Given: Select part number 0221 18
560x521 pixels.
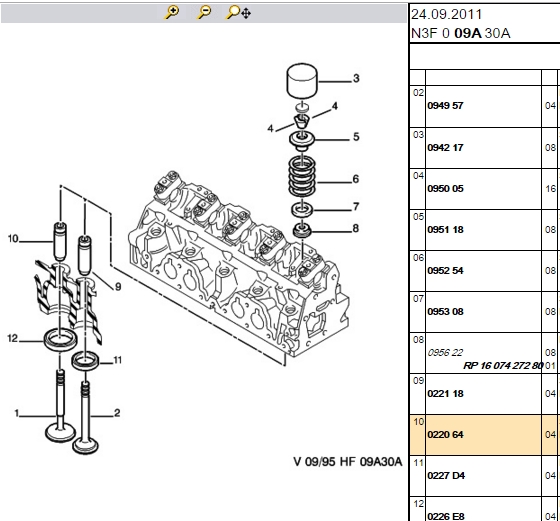Looking at the screenshot, I should point(445,394).
